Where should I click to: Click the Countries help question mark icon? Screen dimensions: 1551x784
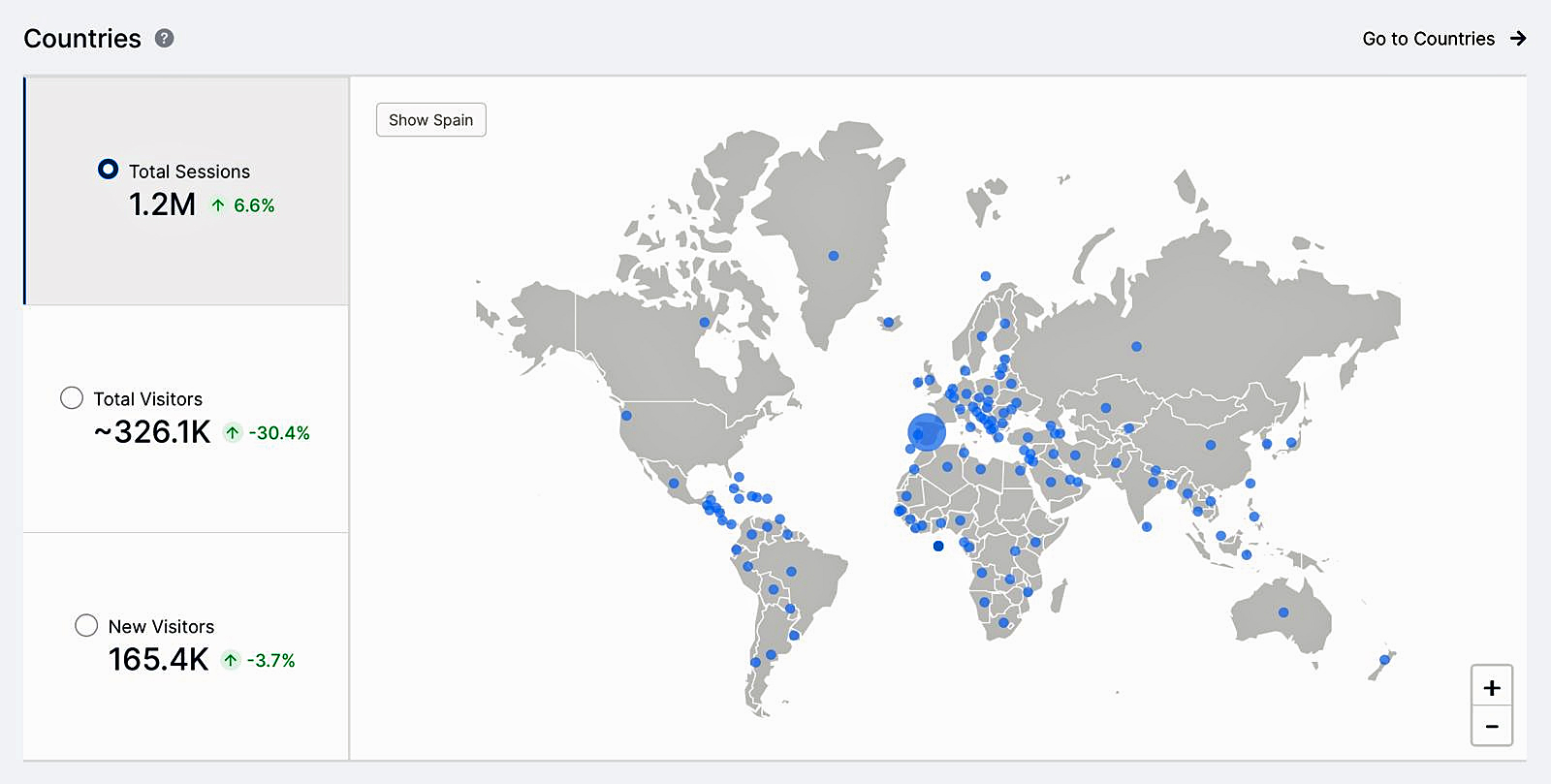pyautogui.click(x=165, y=38)
